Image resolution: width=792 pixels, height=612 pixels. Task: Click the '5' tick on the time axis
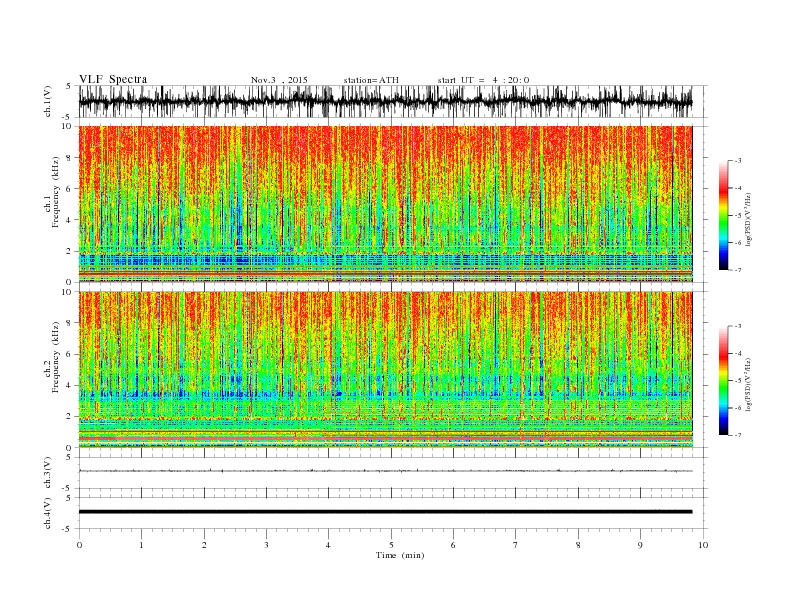click(391, 545)
